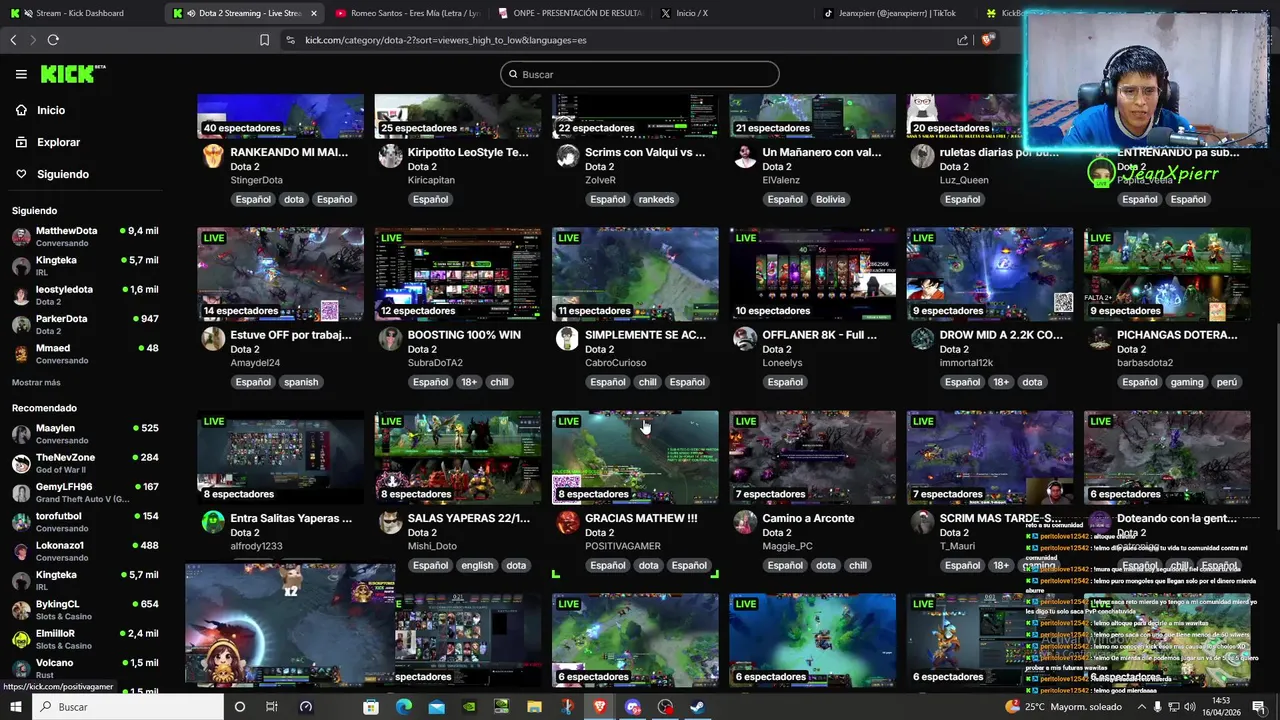Go back in browser history
Image resolution: width=1280 pixels, height=720 pixels.
click(x=13, y=40)
